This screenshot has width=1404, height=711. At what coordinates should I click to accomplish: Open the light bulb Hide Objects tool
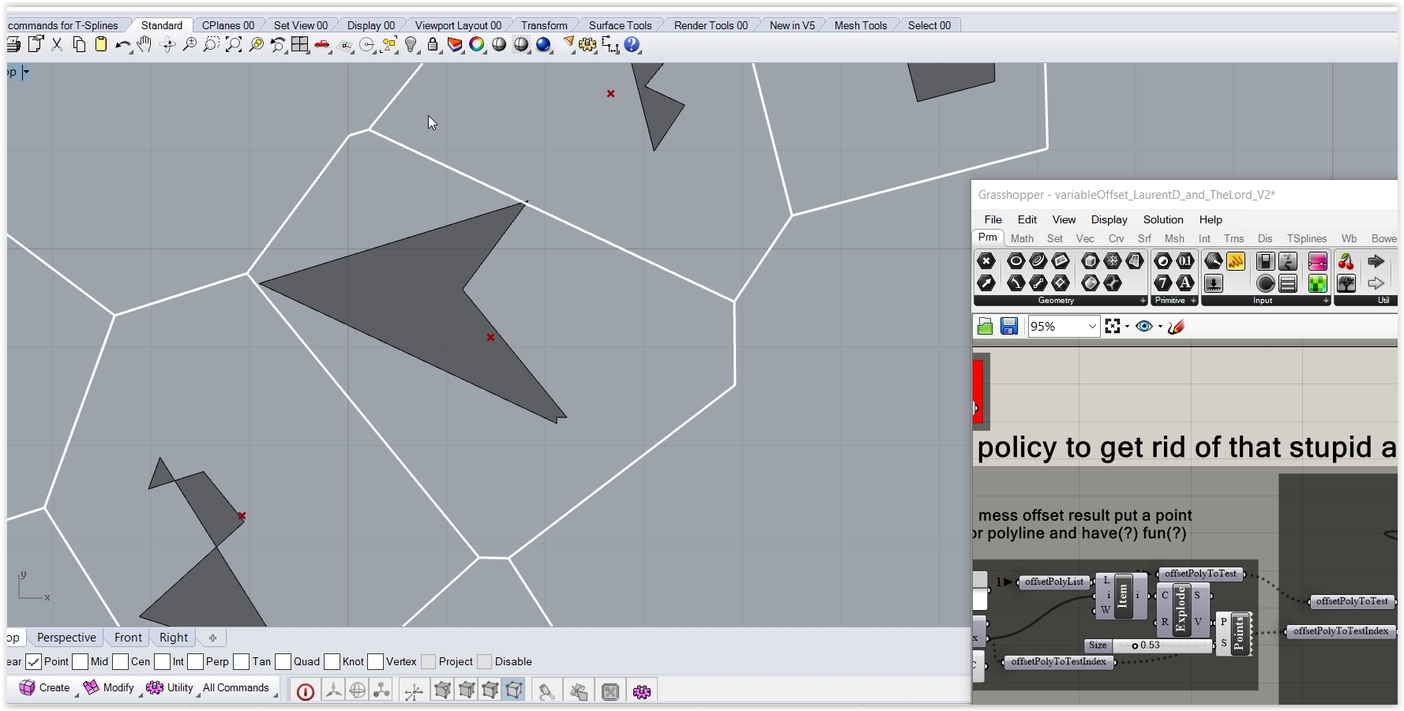410,45
